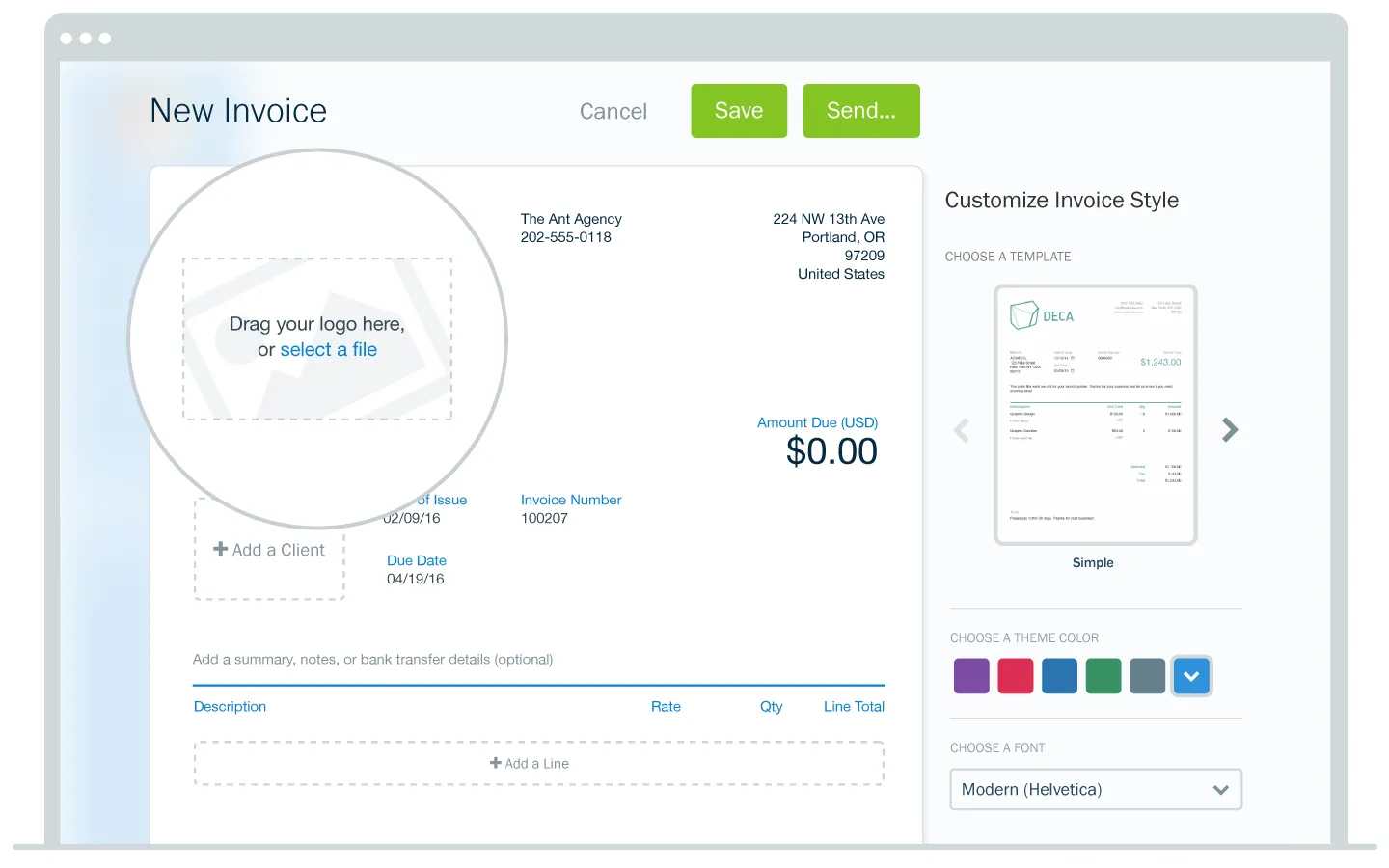Choose the red theme color
1389x868 pixels.
1015,676
